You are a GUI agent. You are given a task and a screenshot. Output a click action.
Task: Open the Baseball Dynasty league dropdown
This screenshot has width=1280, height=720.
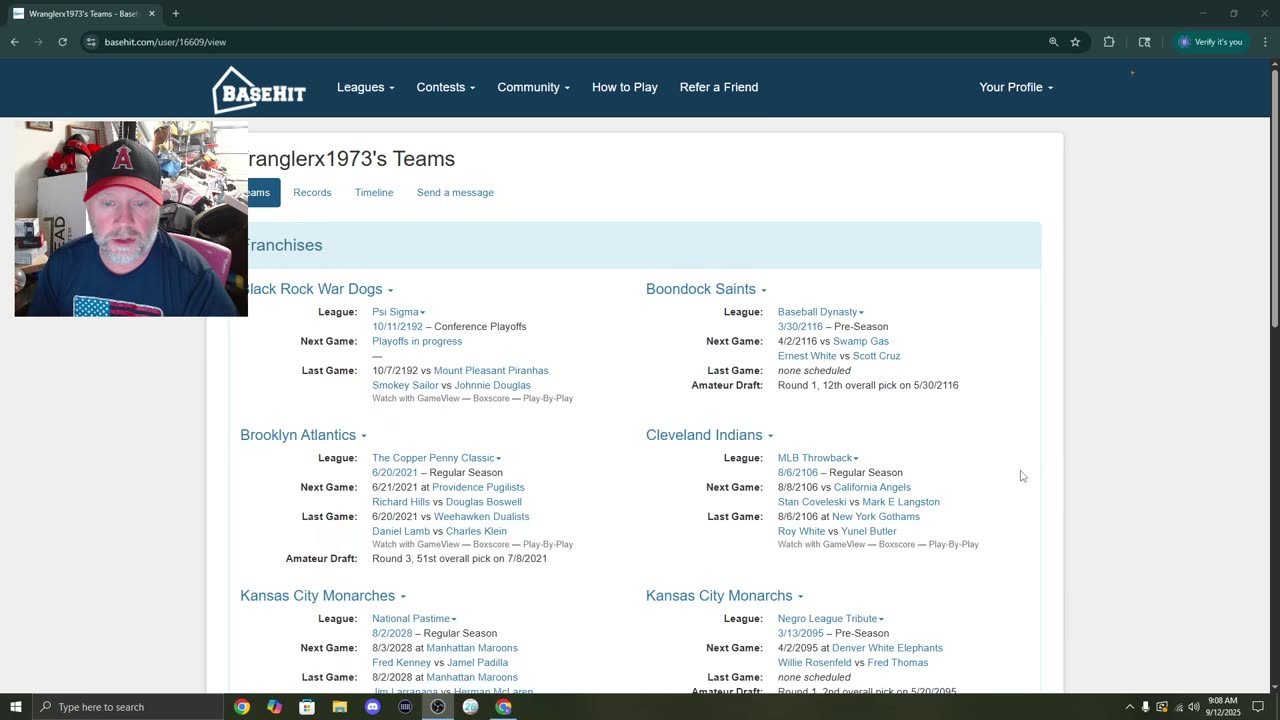click(821, 312)
